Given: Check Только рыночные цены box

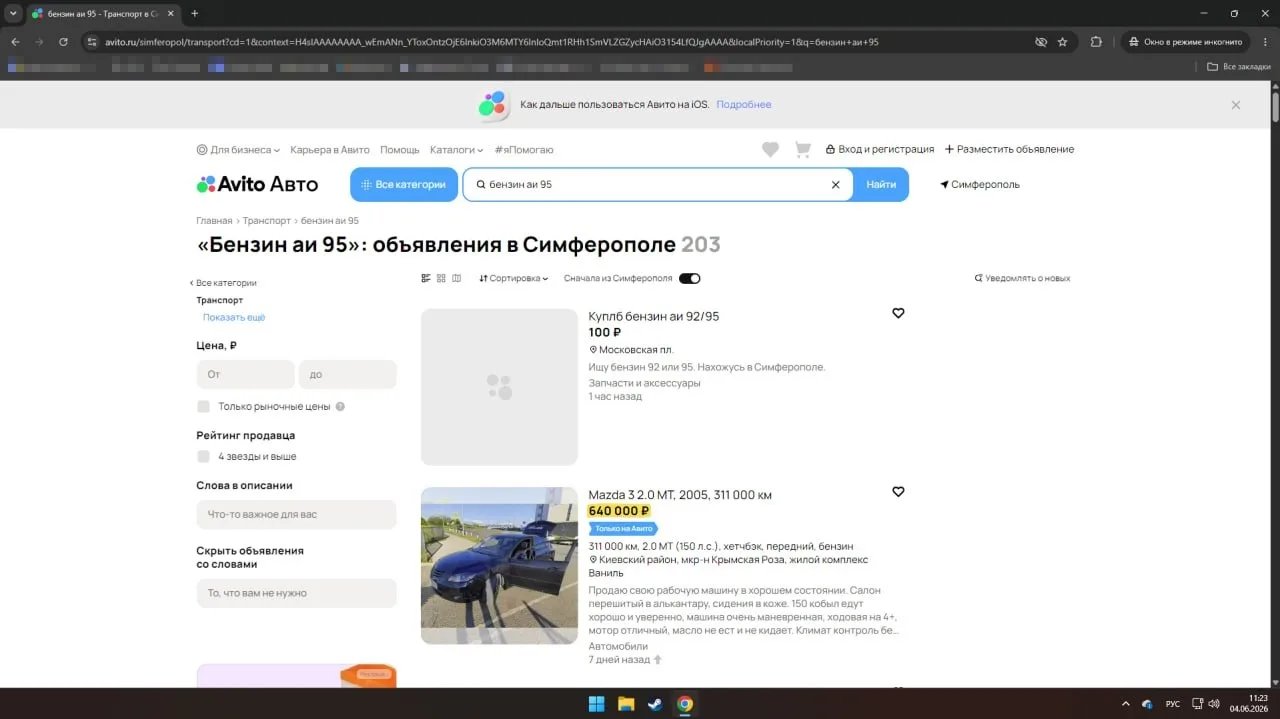Looking at the screenshot, I should pos(203,407).
